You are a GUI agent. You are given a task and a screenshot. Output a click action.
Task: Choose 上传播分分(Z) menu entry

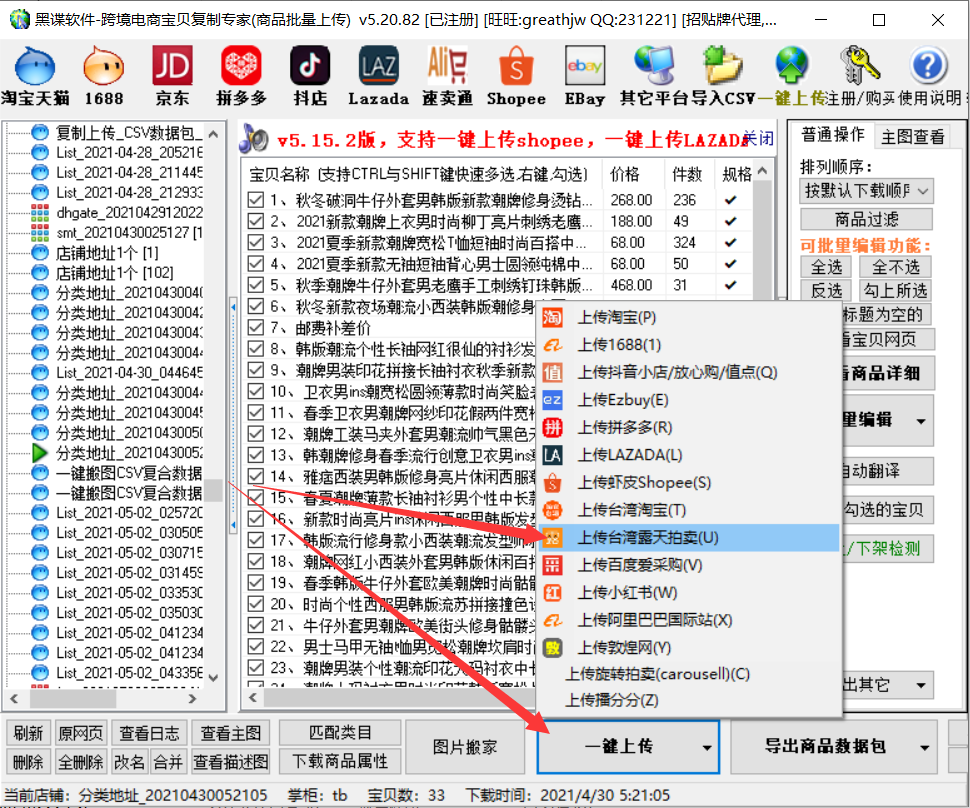pyautogui.click(x=689, y=700)
